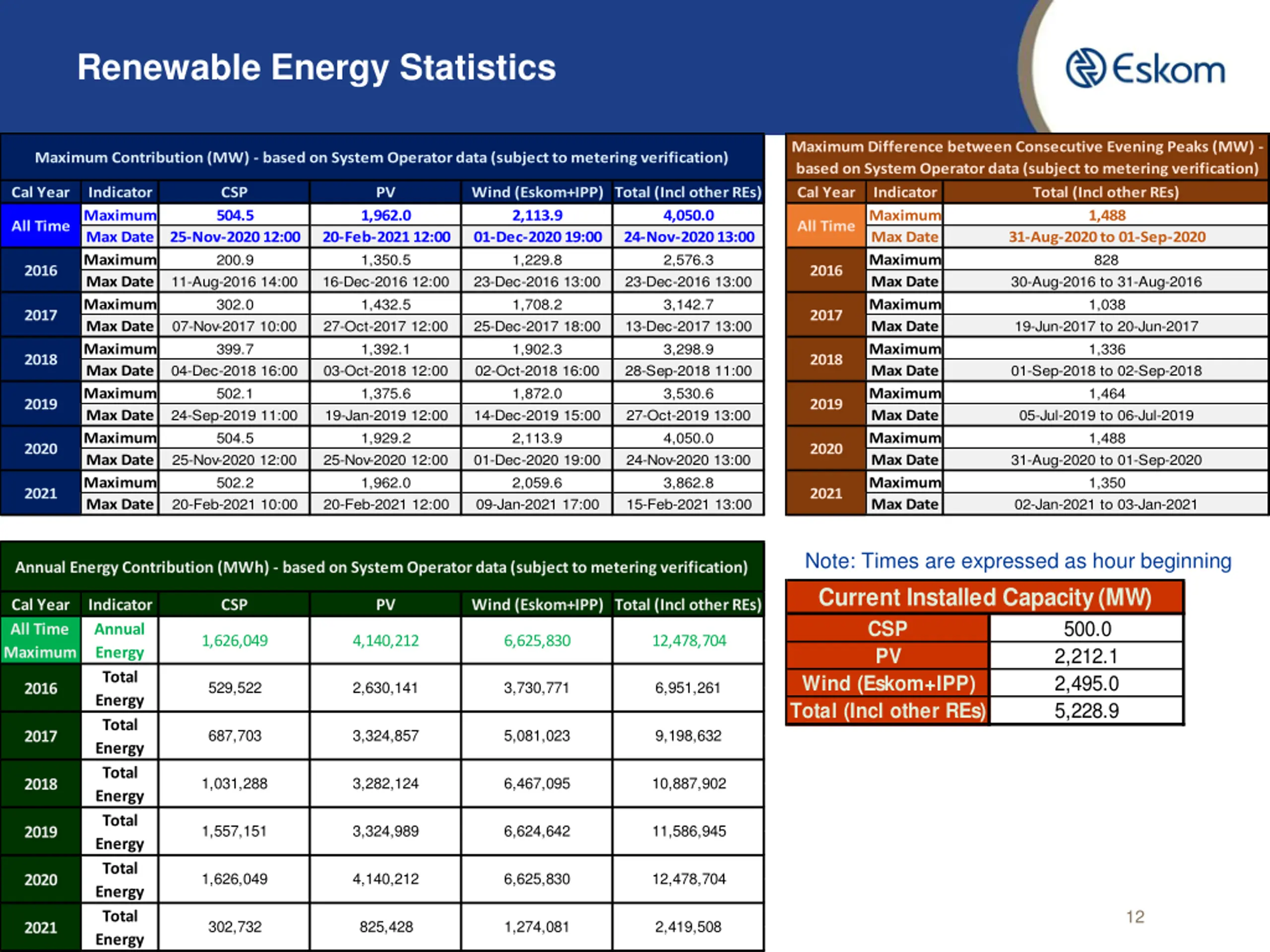This screenshot has height=952, width=1270.
Task: Select the Maximum Contribution (MW) table heading
Action: click(x=382, y=157)
